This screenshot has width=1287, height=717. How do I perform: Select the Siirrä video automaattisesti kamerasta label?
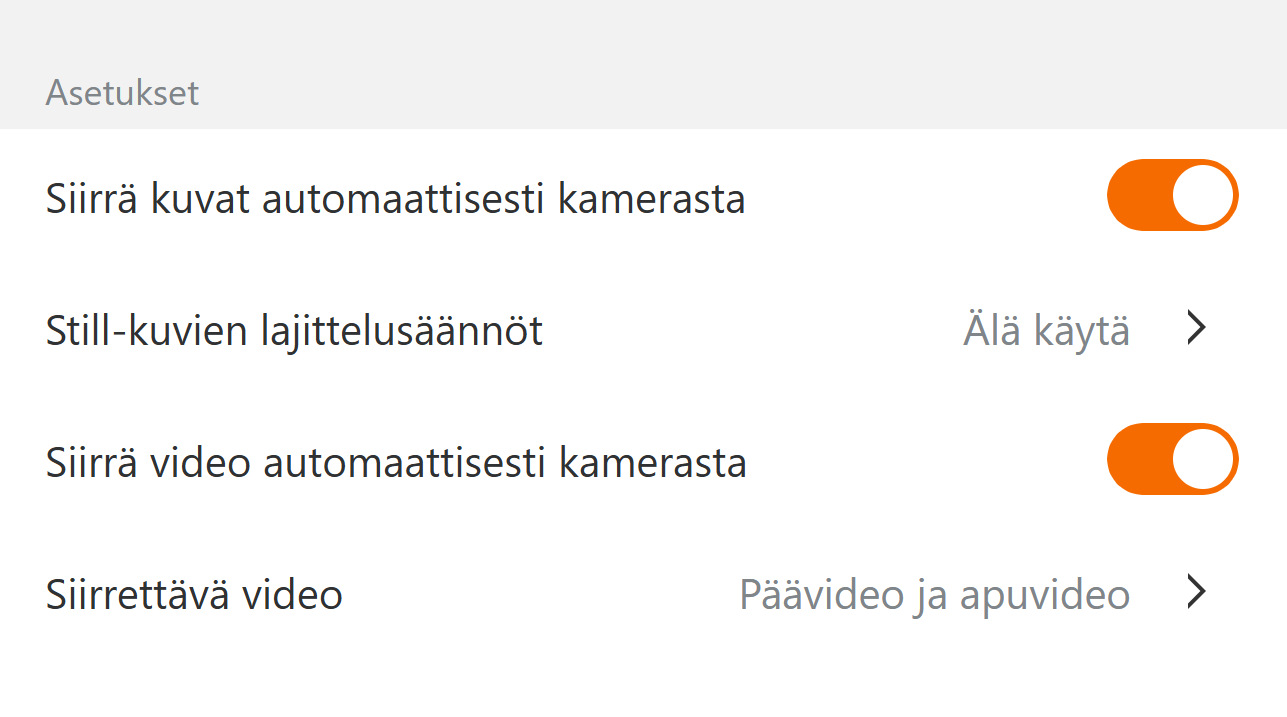coord(396,463)
